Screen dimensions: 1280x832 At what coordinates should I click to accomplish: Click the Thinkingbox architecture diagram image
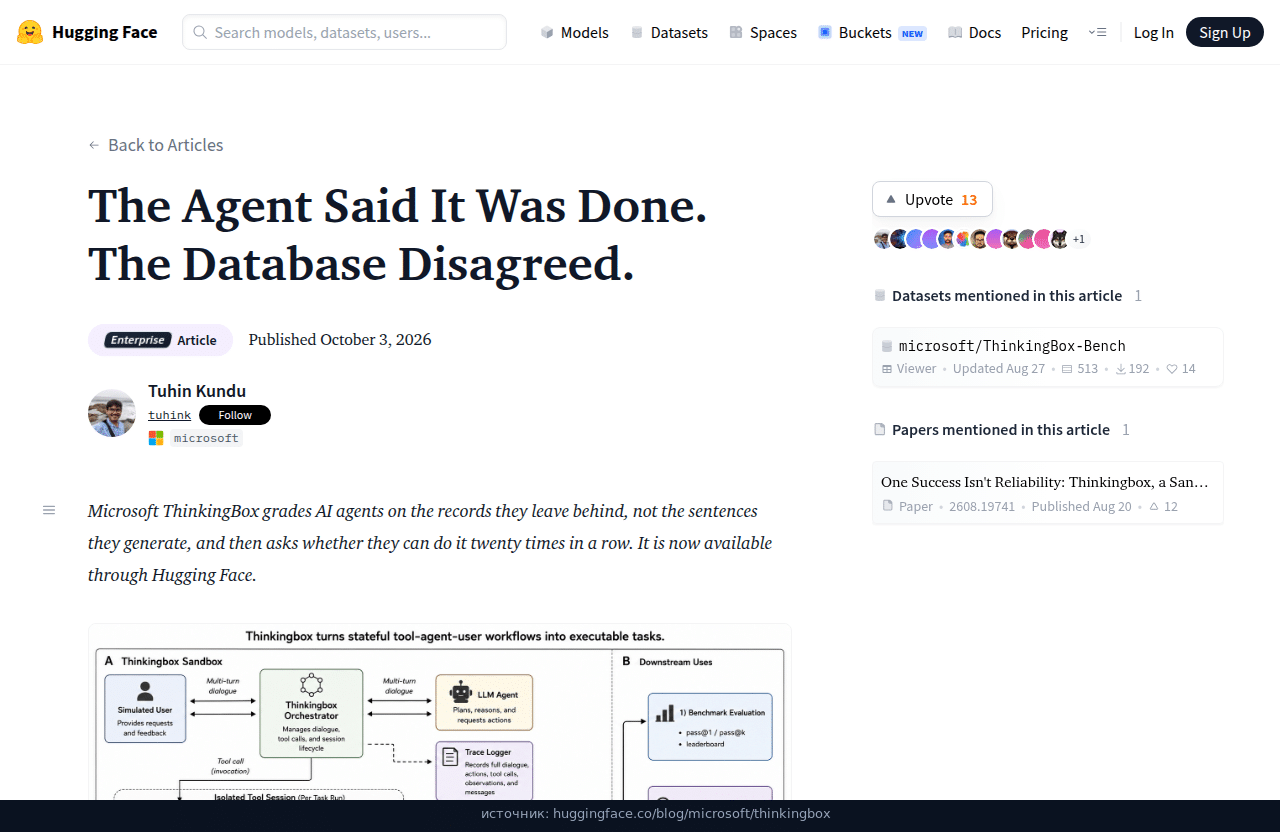440,712
